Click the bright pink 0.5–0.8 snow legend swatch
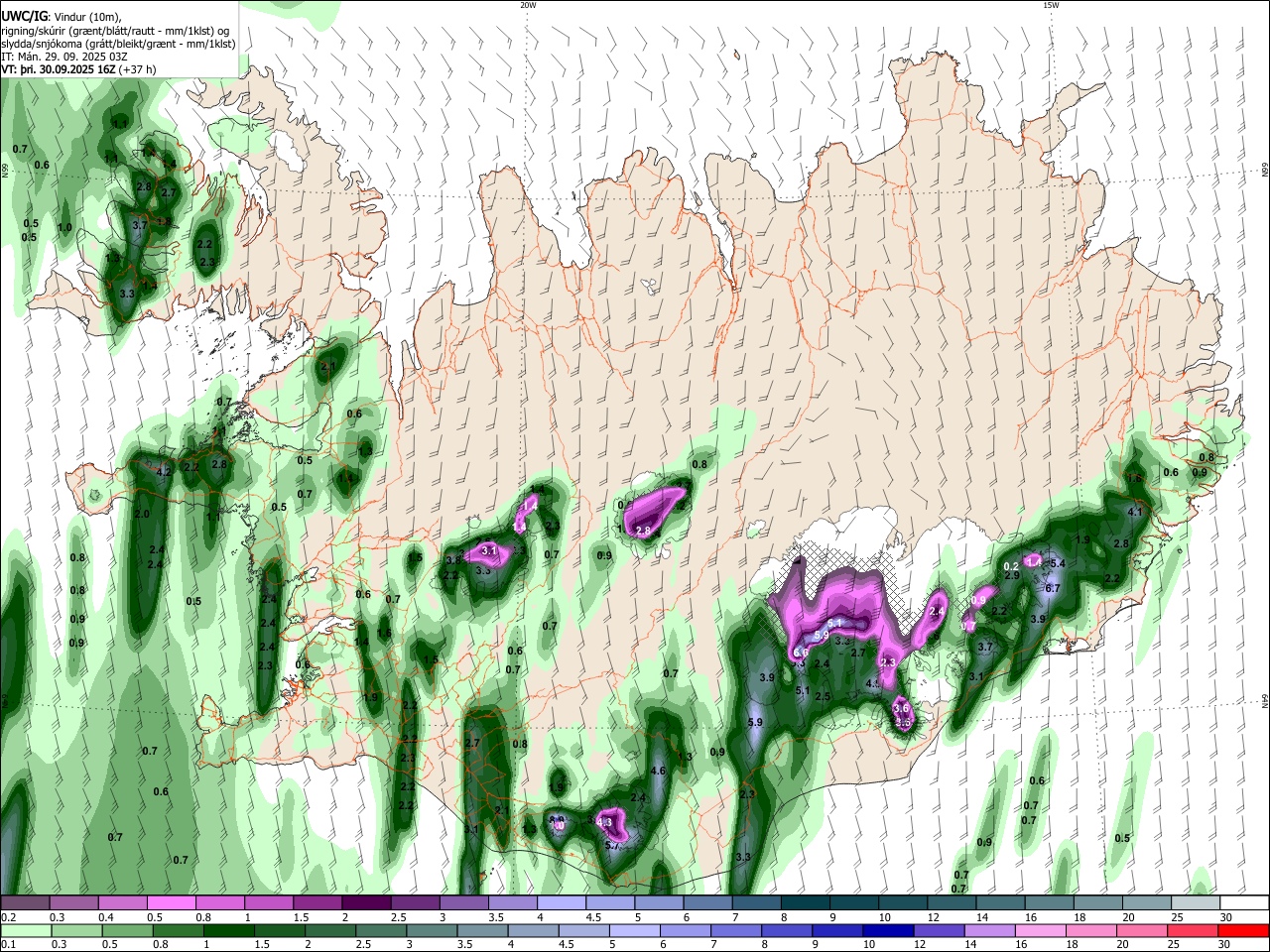 tap(171, 903)
